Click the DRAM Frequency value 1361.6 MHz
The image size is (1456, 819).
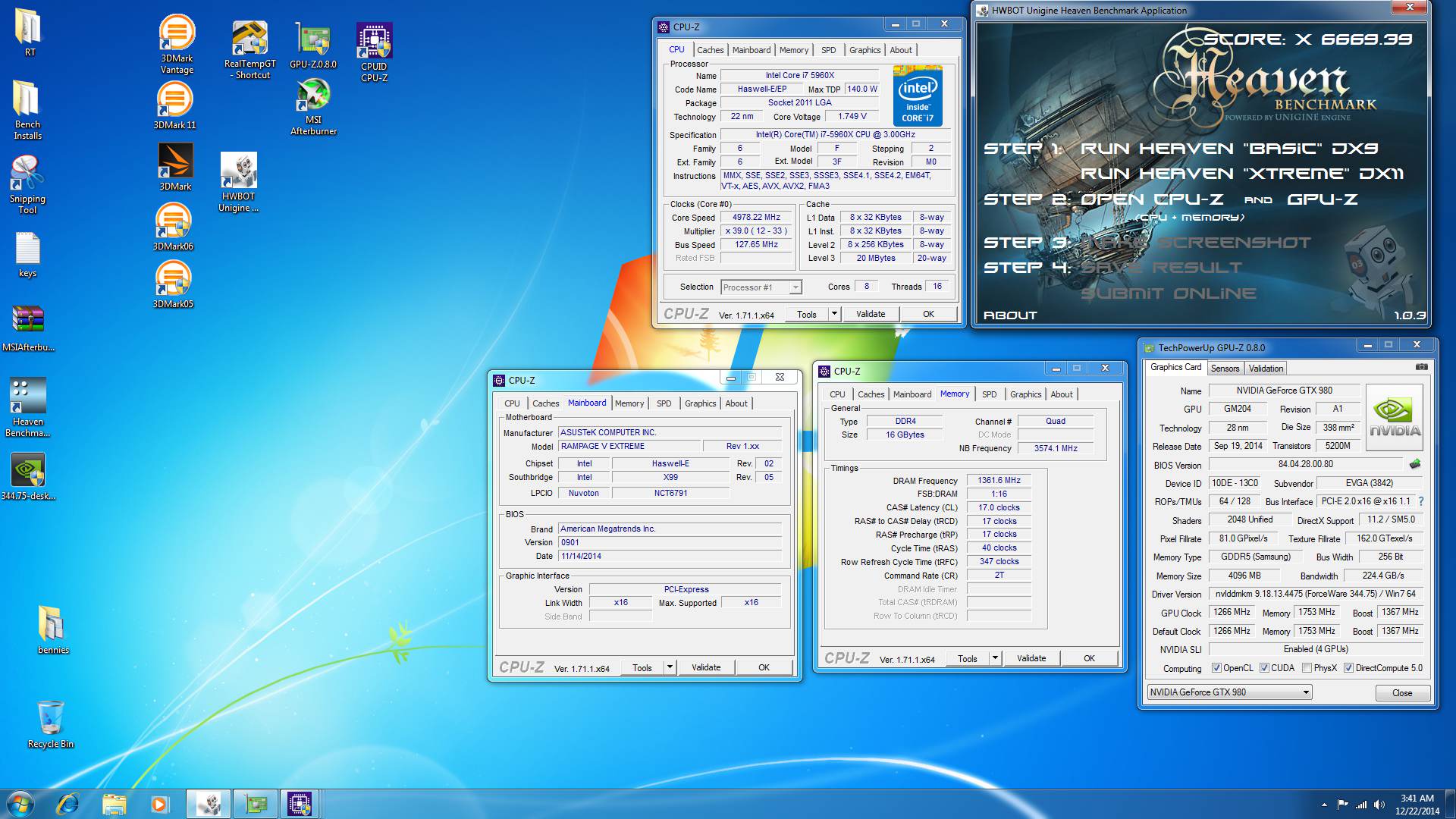[x=999, y=480]
